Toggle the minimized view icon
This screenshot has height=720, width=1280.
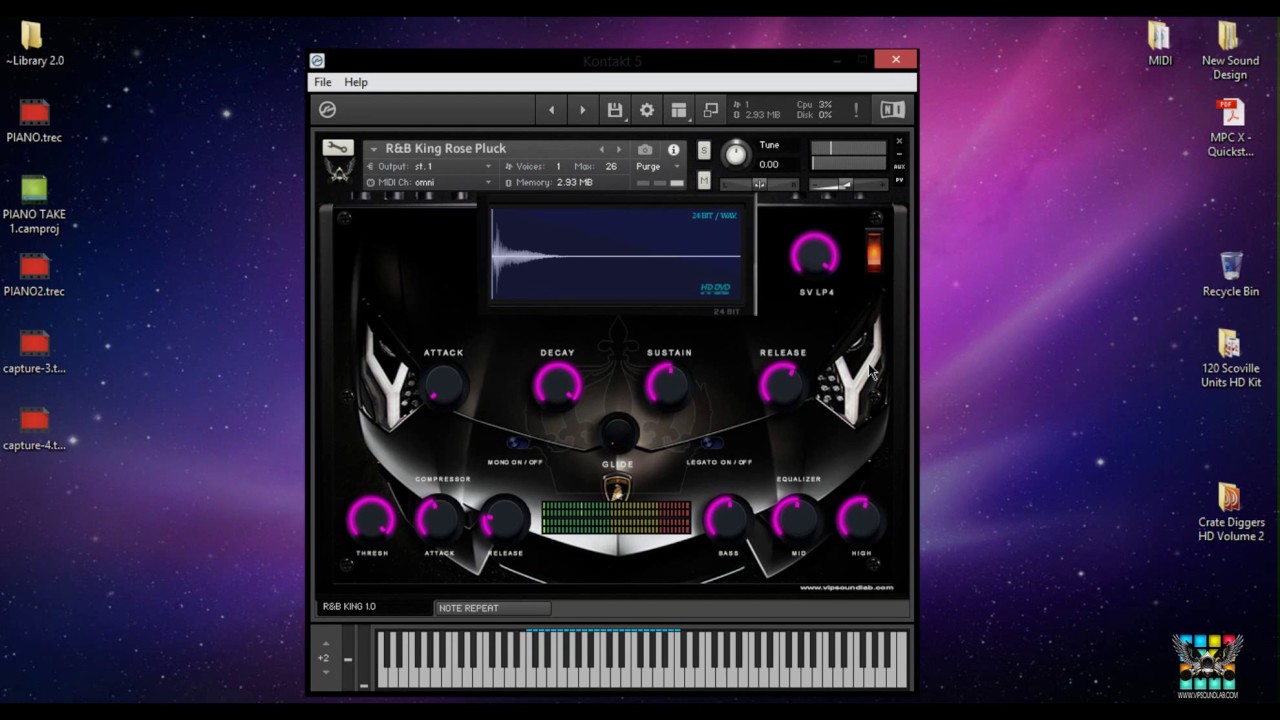click(x=711, y=110)
